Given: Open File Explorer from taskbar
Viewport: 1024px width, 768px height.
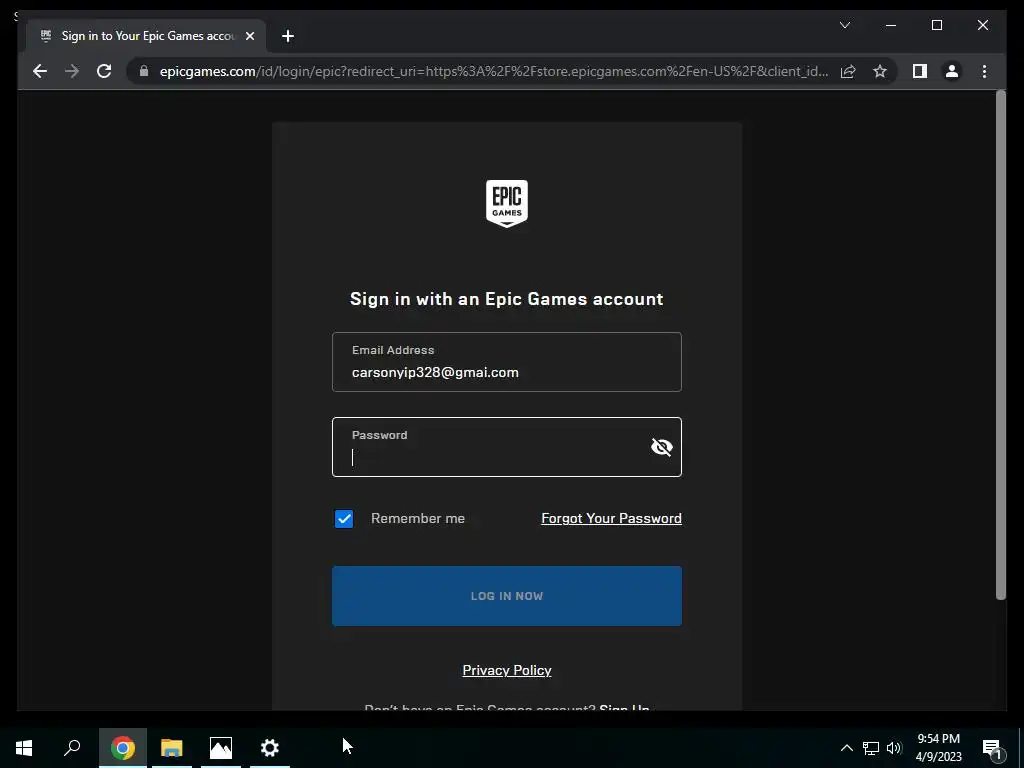Looking at the screenshot, I should click(x=172, y=748).
